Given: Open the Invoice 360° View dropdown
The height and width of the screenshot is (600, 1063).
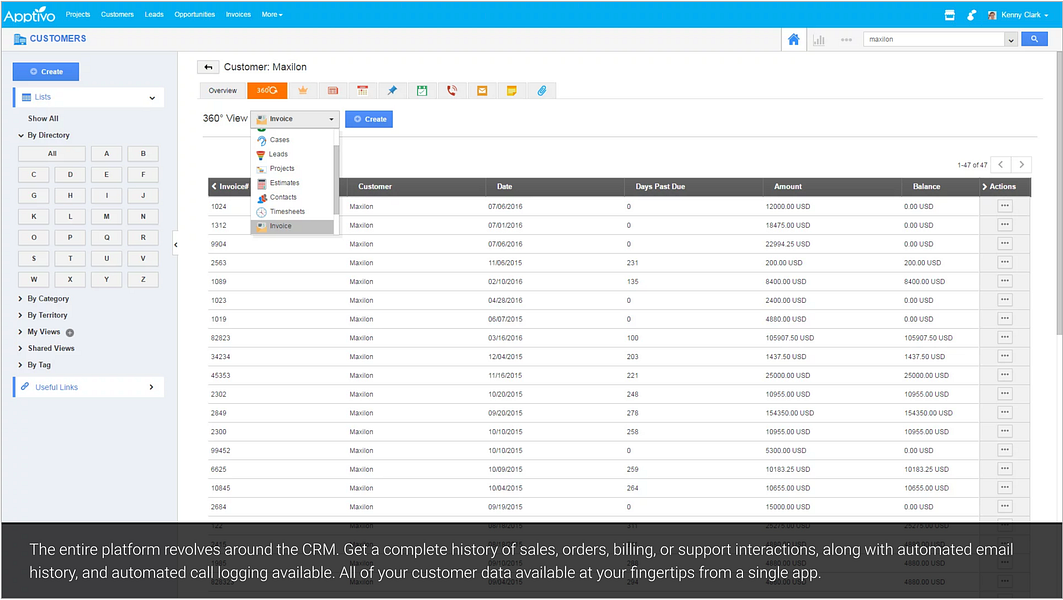Looking at the screenshot, I should (x=295, y=119).
